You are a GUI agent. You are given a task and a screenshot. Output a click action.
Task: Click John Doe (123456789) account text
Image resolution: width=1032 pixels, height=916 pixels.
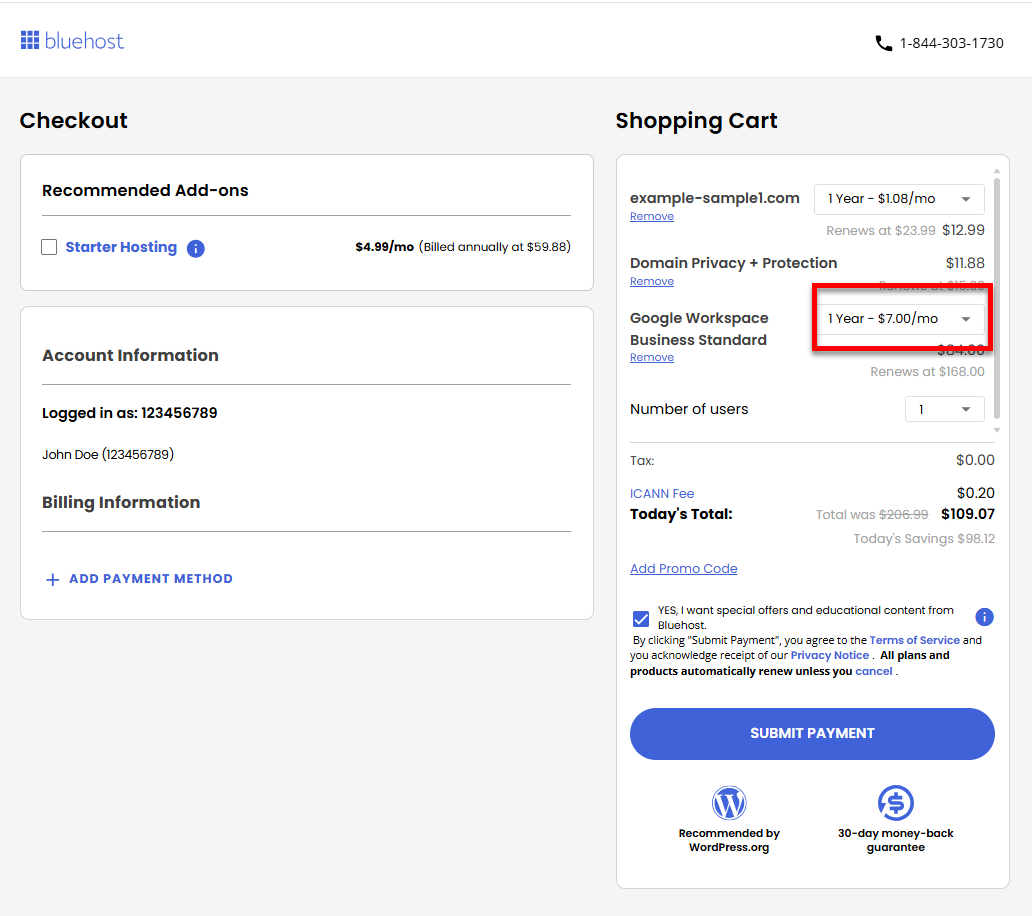coord(108,455)
